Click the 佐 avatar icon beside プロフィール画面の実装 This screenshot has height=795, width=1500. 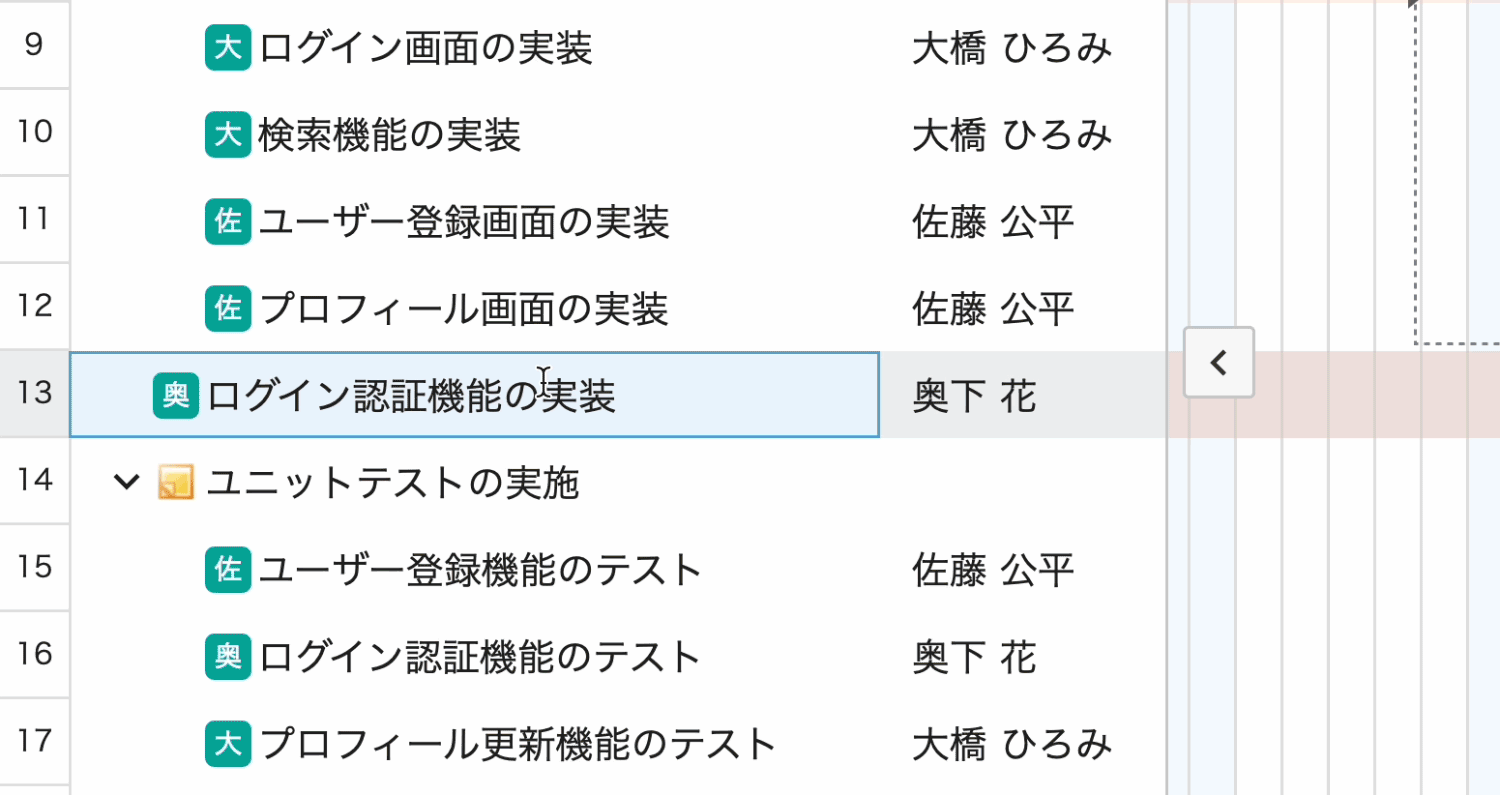pos(228,309)
